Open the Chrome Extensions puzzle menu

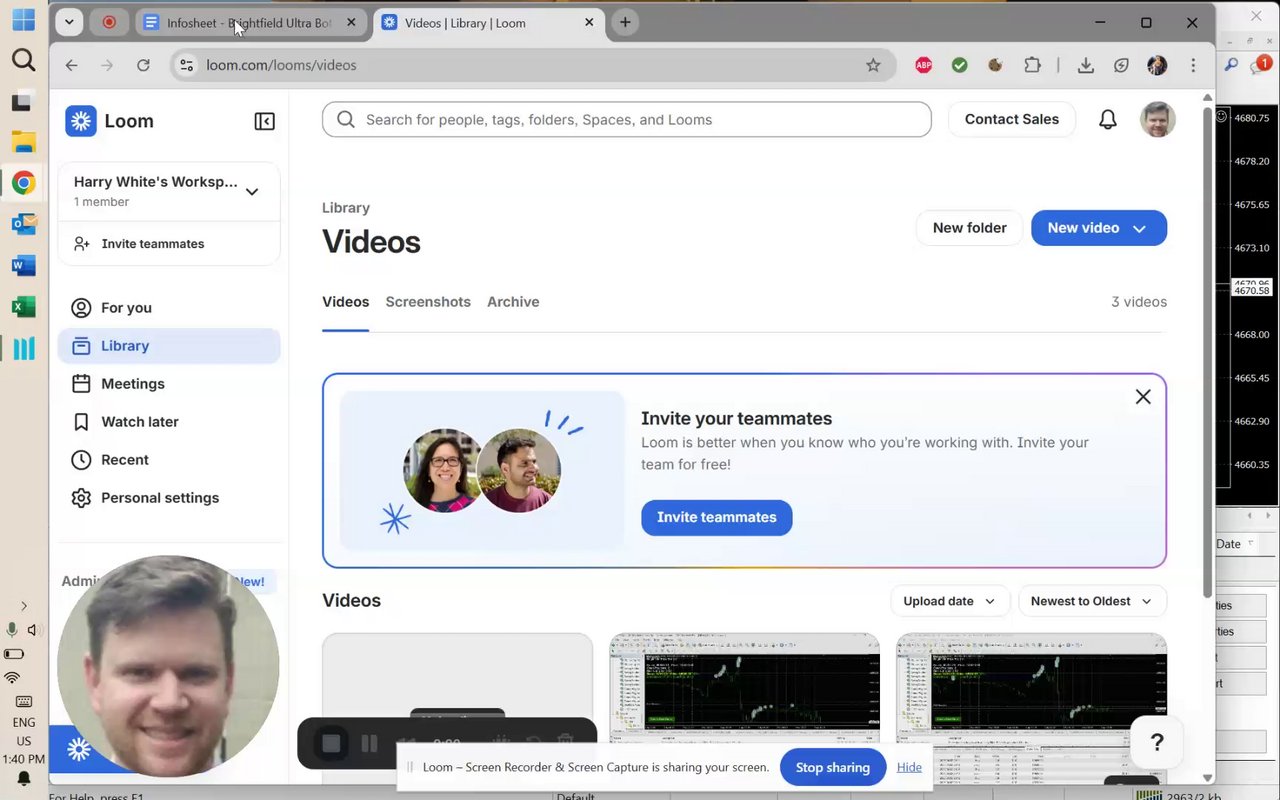(x=1032, y=65)
